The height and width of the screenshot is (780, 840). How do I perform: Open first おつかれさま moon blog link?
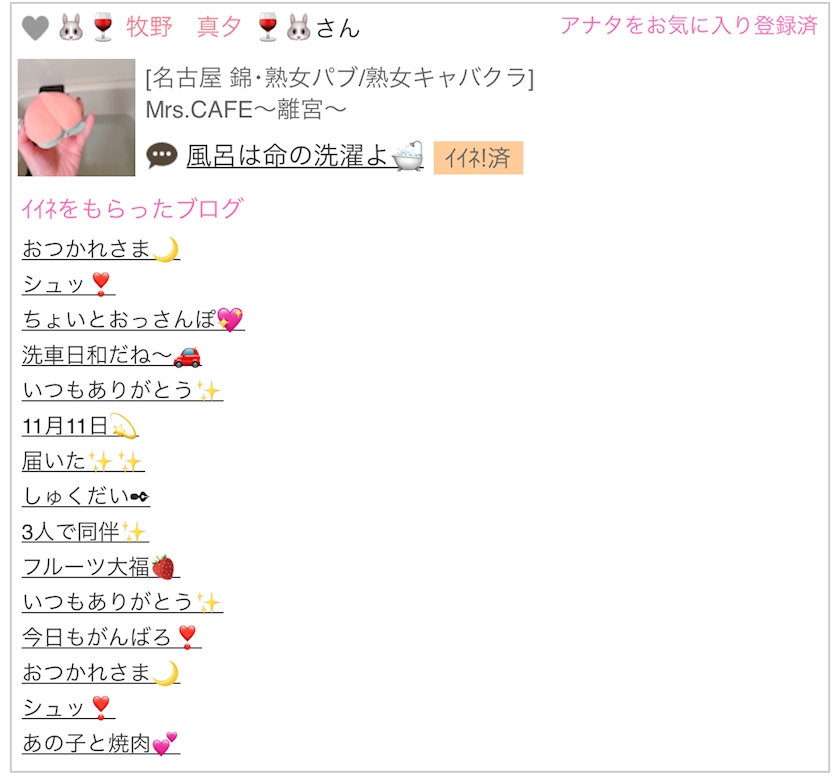coord(101,249)
